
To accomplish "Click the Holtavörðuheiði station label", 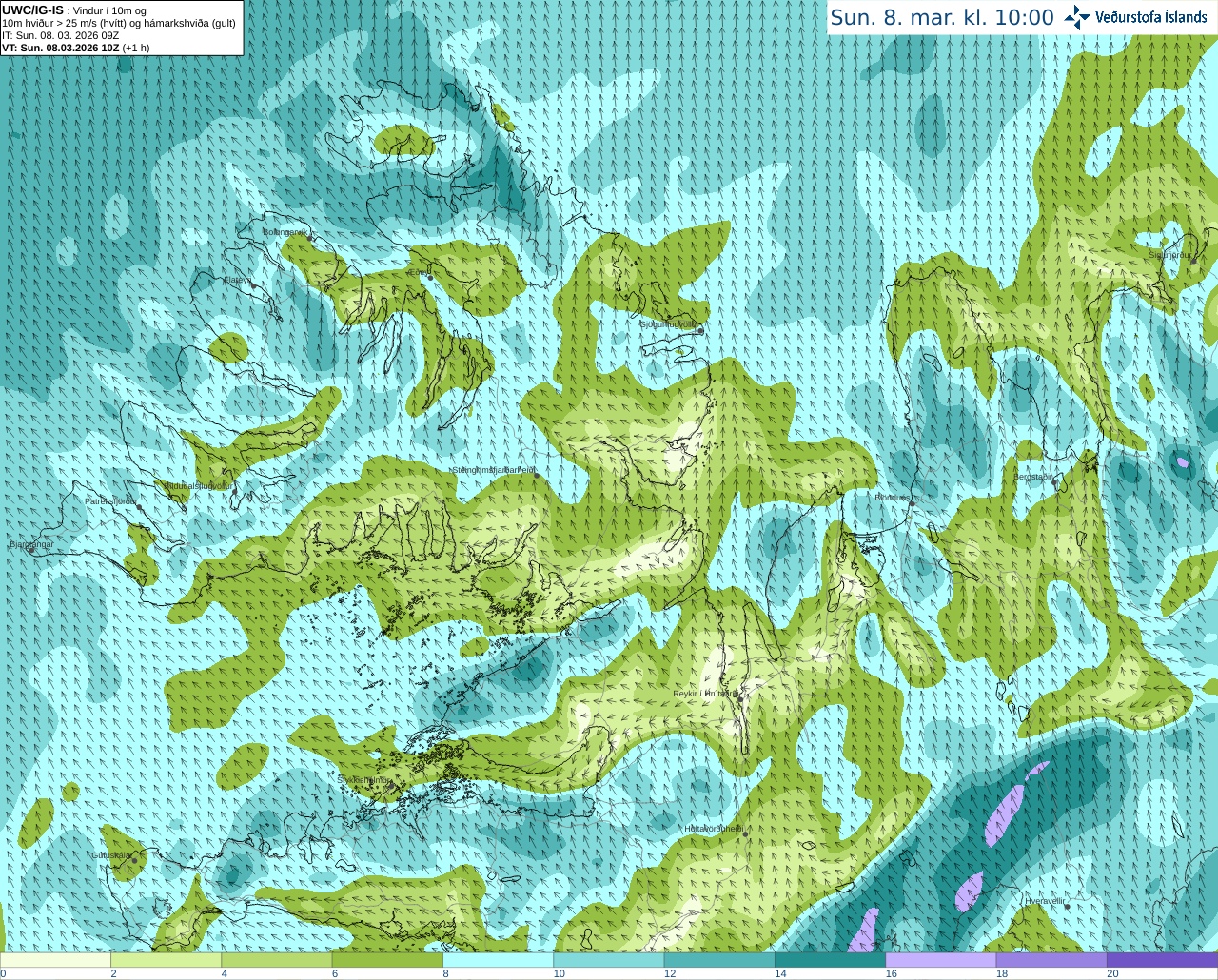I will pyautogui.click(x=714, y=829).
